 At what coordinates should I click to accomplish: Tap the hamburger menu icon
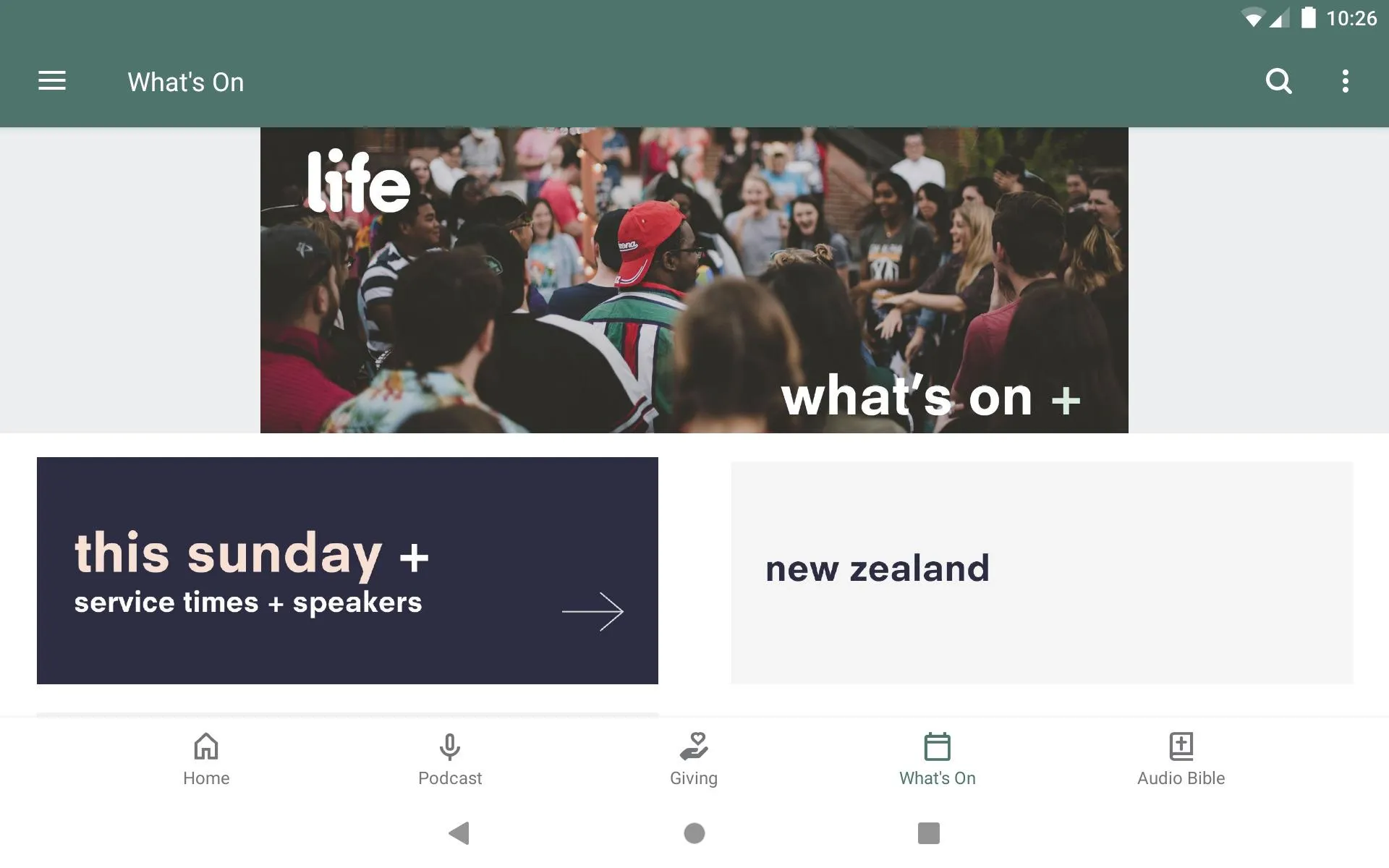52,81
